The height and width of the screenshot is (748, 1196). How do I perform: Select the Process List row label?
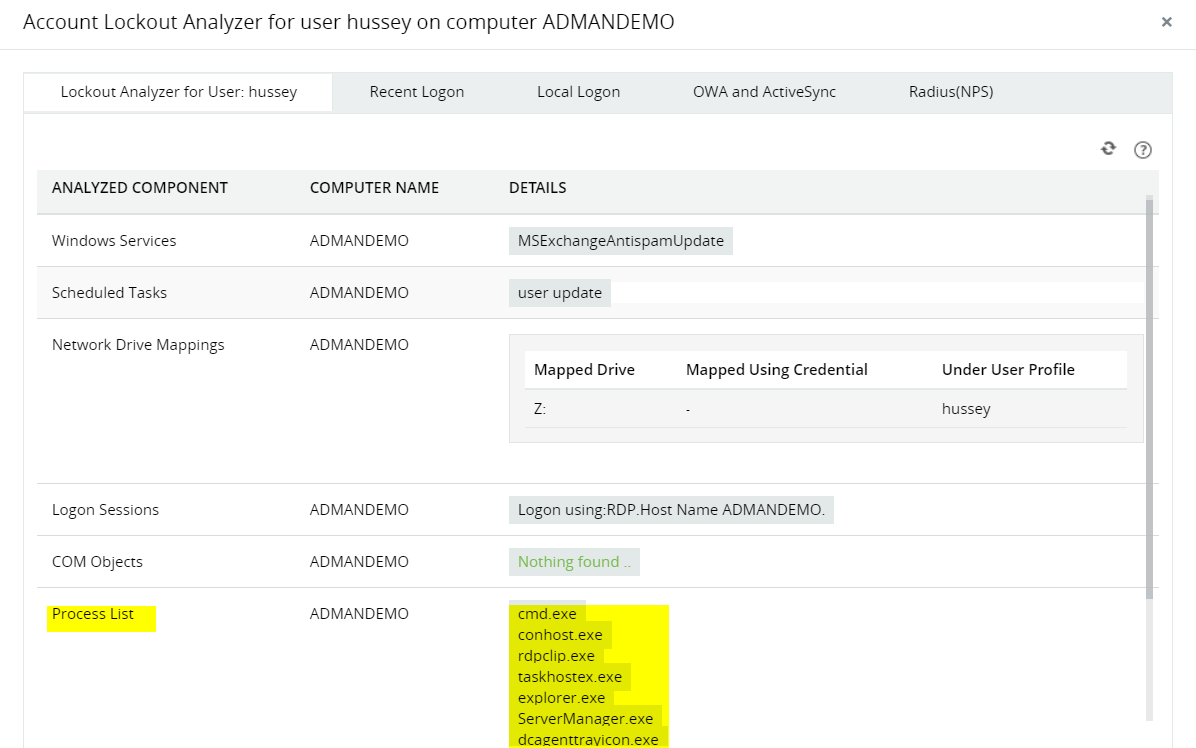coord(93,614)
